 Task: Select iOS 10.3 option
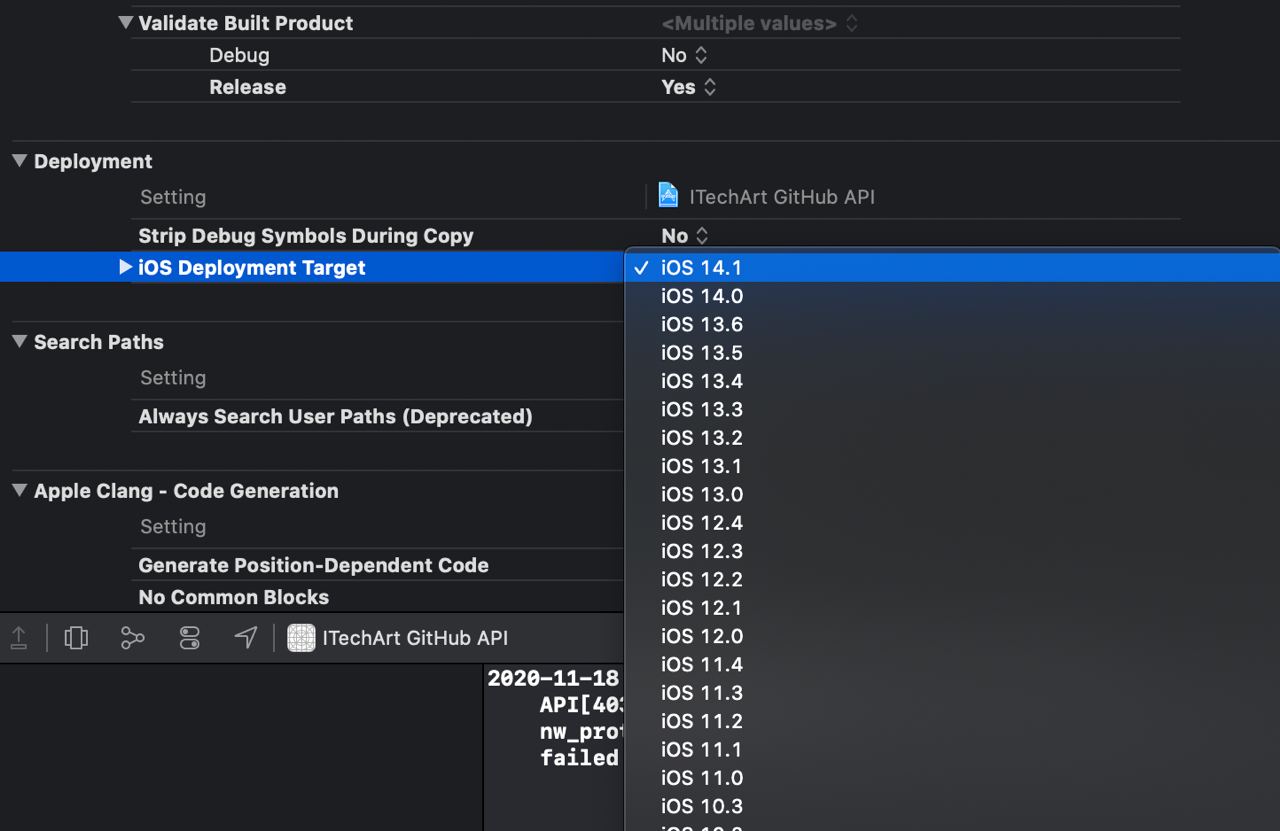pos(952,806)
